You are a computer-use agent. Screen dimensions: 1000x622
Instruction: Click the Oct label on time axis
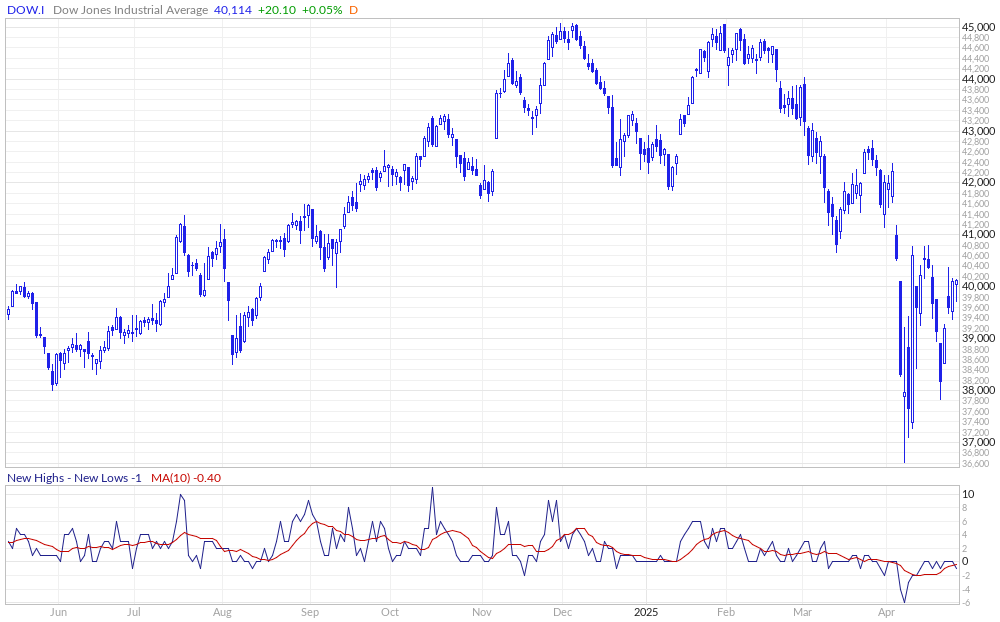point(390,611)
